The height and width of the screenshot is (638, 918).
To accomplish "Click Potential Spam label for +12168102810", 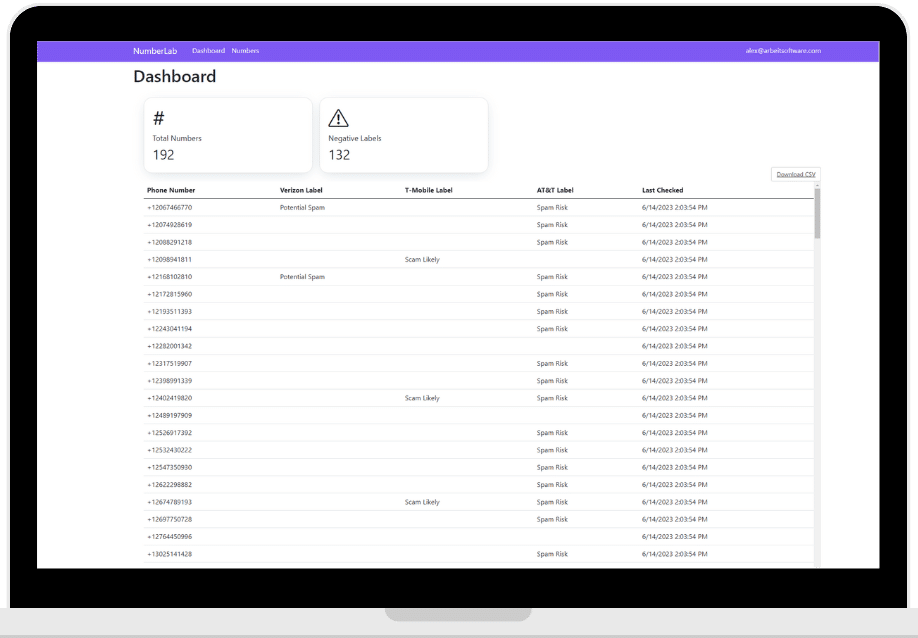I will (x=302, y=277).
